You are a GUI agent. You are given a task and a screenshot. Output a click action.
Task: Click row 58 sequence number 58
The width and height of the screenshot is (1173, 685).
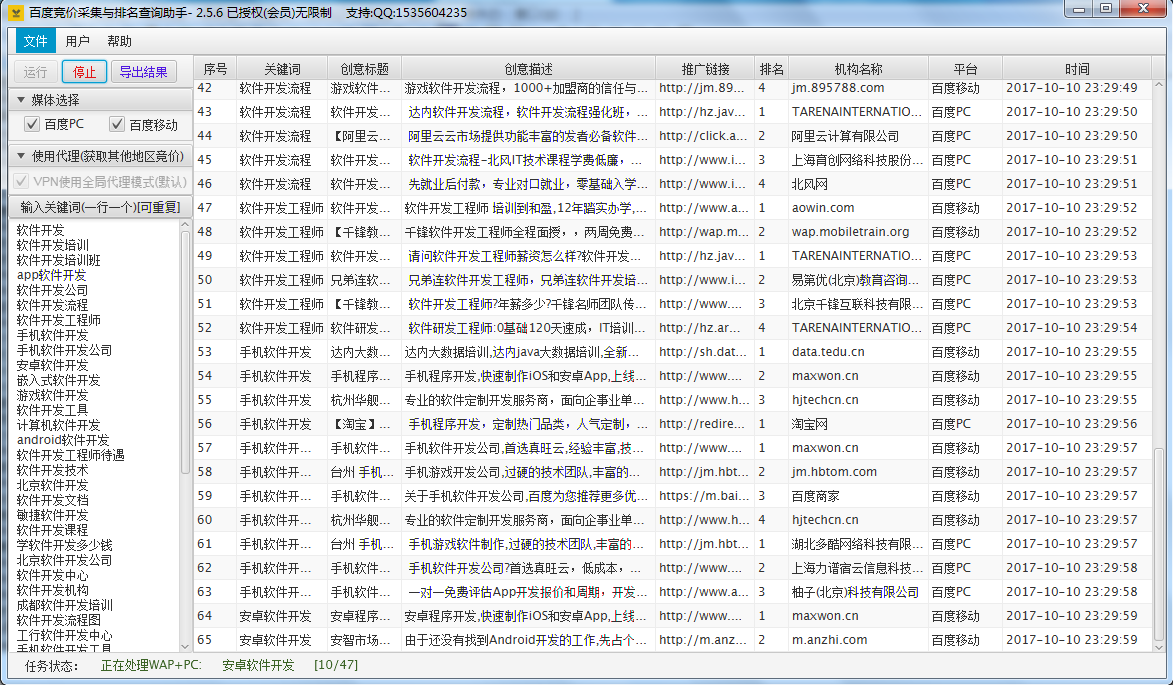(x=204, y=472)
